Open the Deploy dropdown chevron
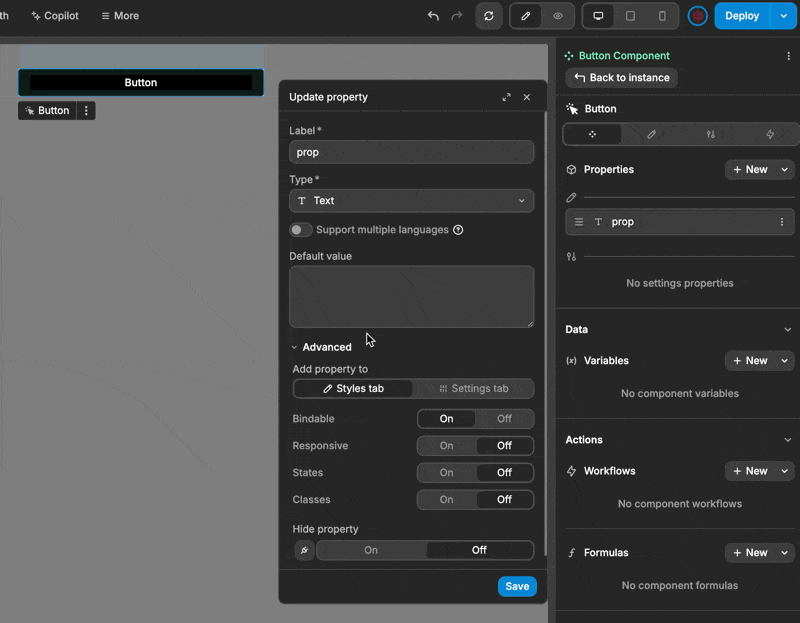Image resolution: width=800 pixels, height=623 pixels. (x=781, y=16)
